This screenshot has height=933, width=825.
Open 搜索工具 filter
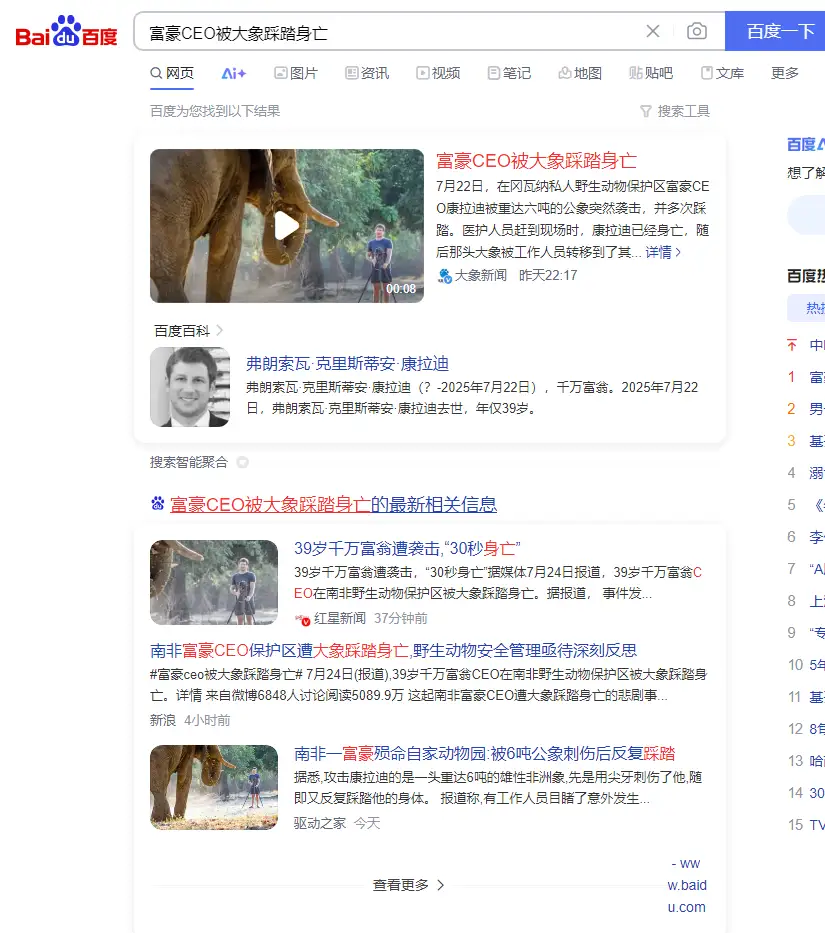point(675,111)
